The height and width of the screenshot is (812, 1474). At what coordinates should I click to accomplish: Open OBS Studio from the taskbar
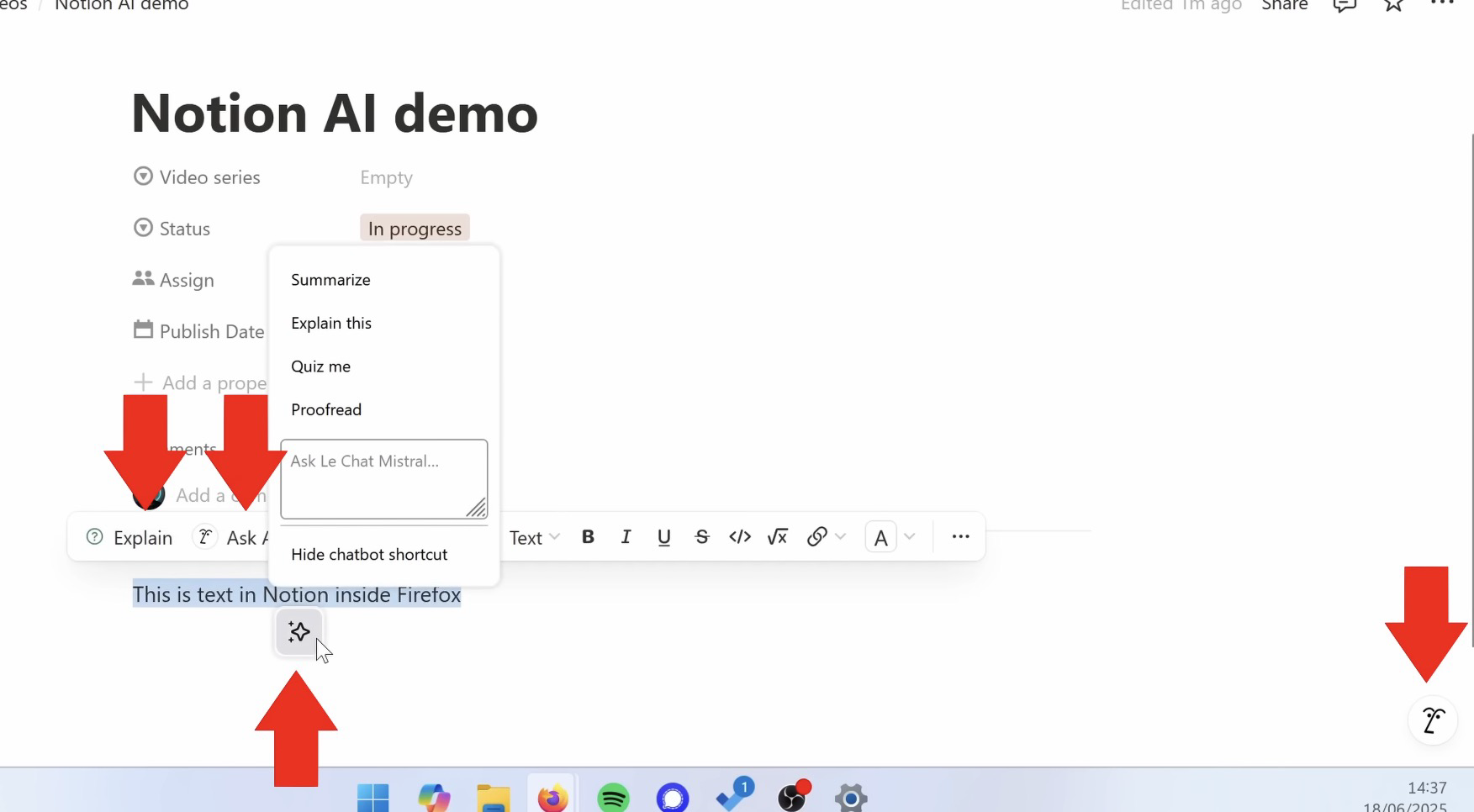[793, 795]
